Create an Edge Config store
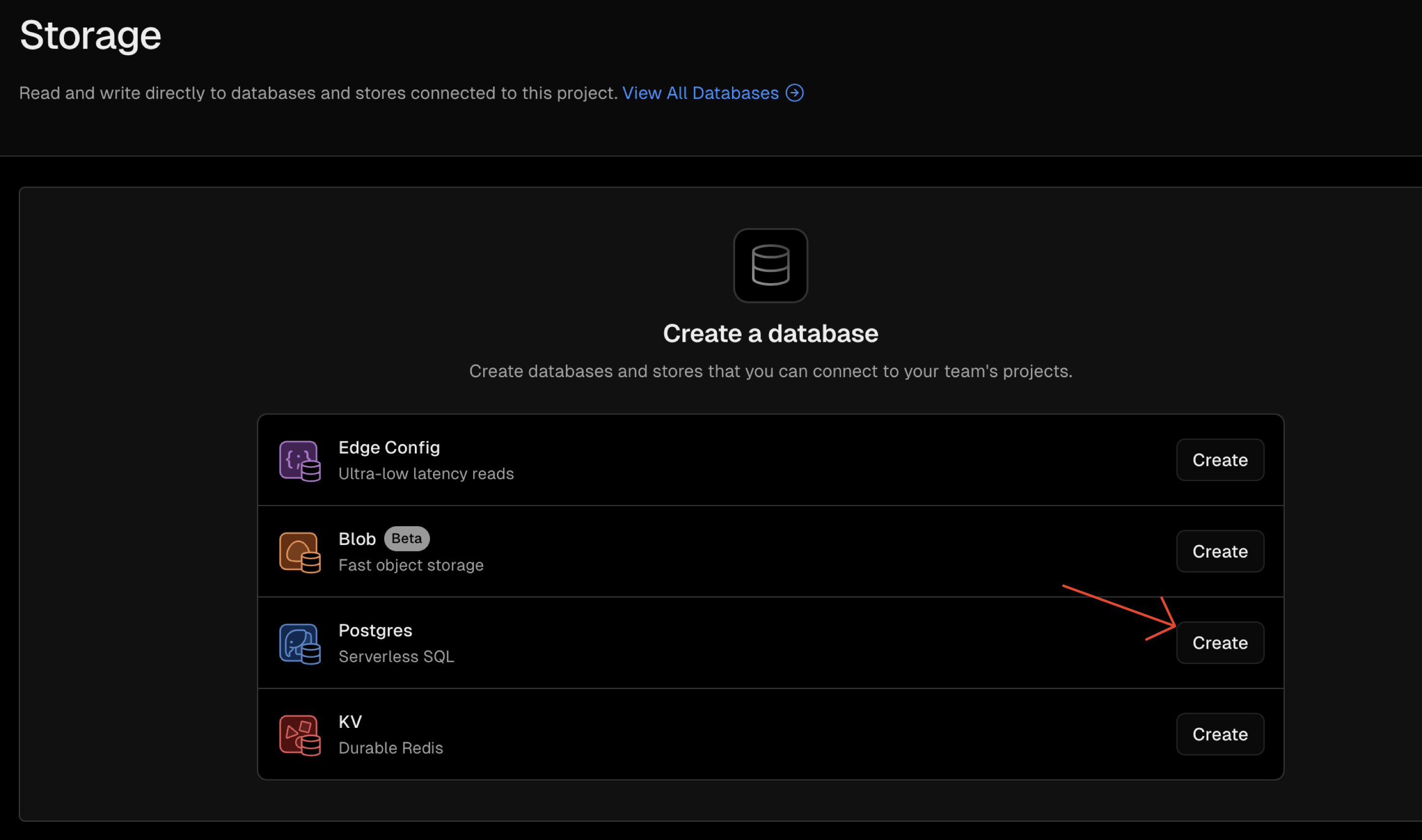Image resolution: width=1422 pixels, height=840 pixels. click(x=1220, y=460)
